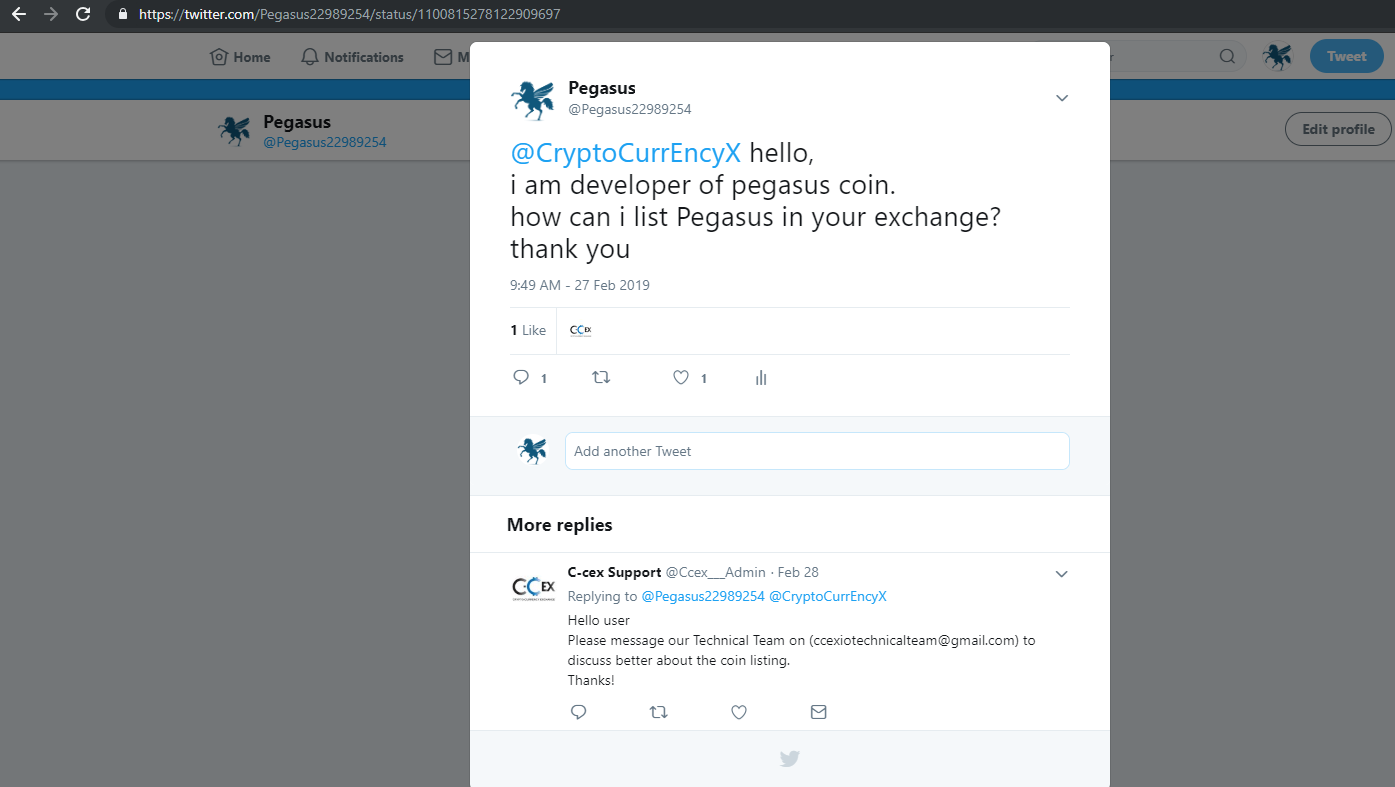The image size is (1395, 787).
Task: Like the Pegasus tweet with the heart icon
Action: point(681,377)
